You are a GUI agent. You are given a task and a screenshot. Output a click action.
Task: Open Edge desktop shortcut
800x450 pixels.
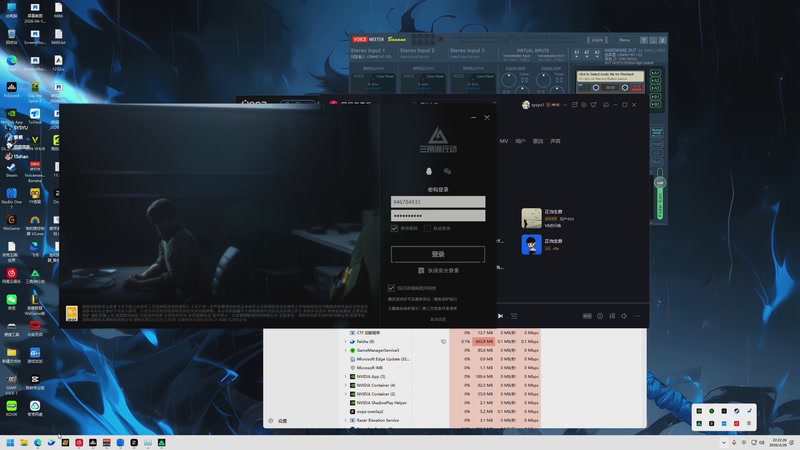pyautogui.click(x=11, y=63)
